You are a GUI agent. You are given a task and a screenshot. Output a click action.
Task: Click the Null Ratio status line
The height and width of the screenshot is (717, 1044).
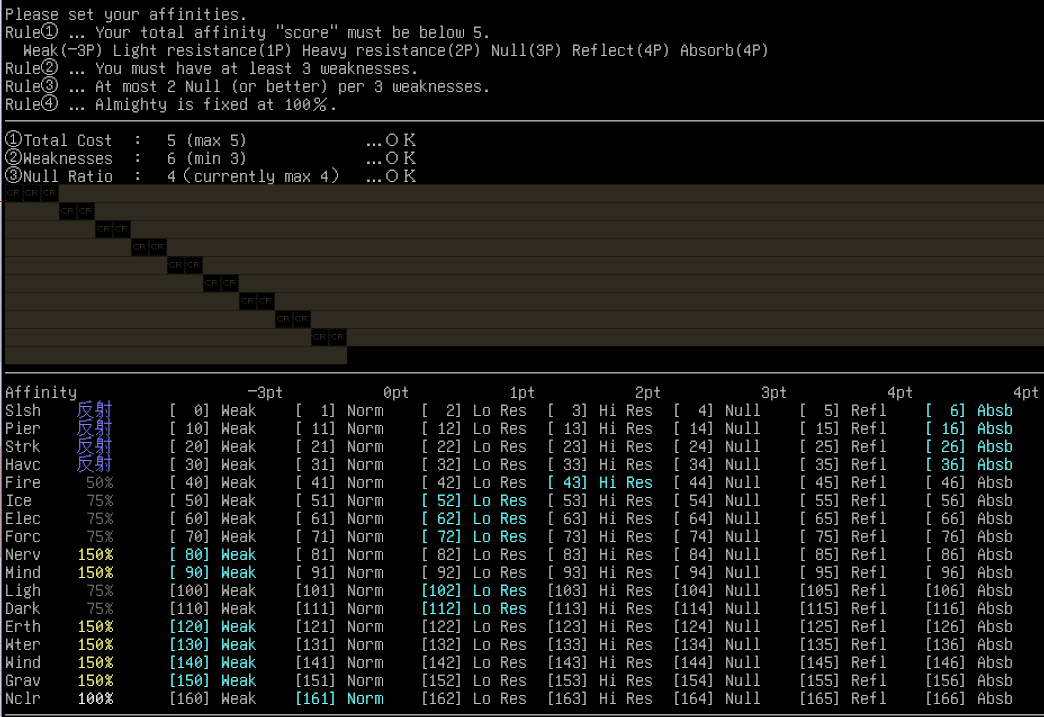[210, 176]
